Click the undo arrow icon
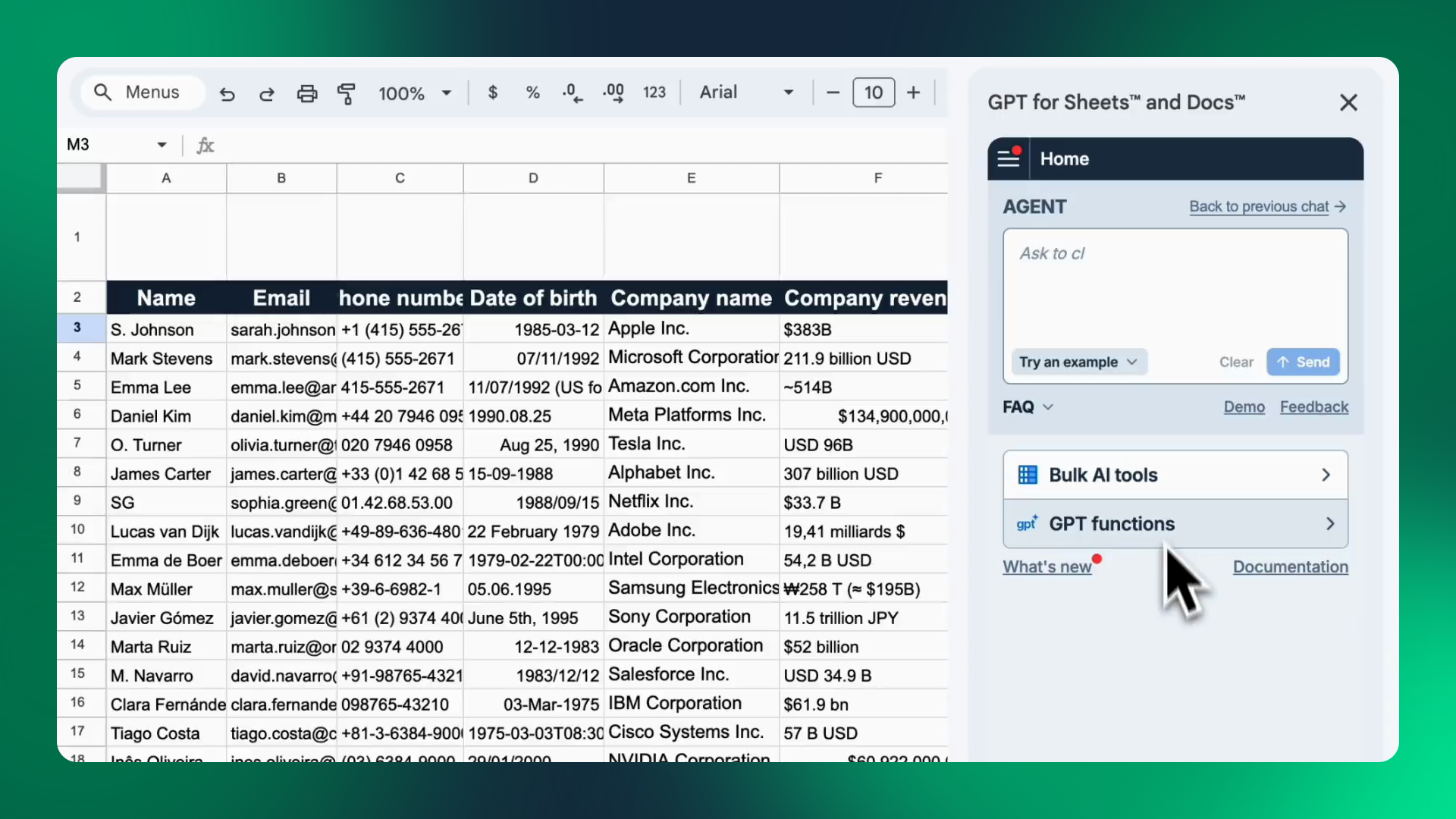 pyautogui.click(x=227, y=93)
